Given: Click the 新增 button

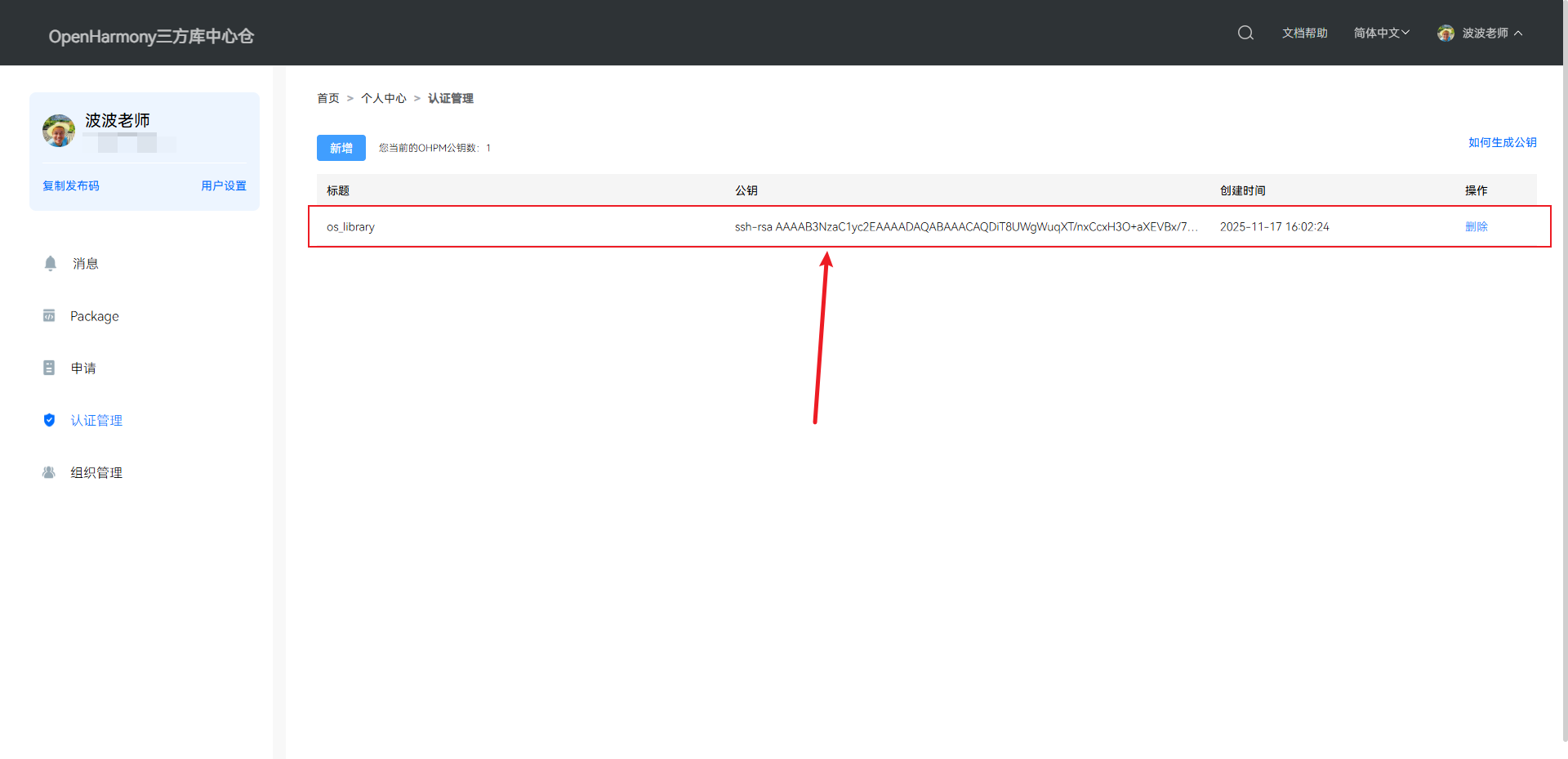Looking at the screenshot, I should coord(341,148).
